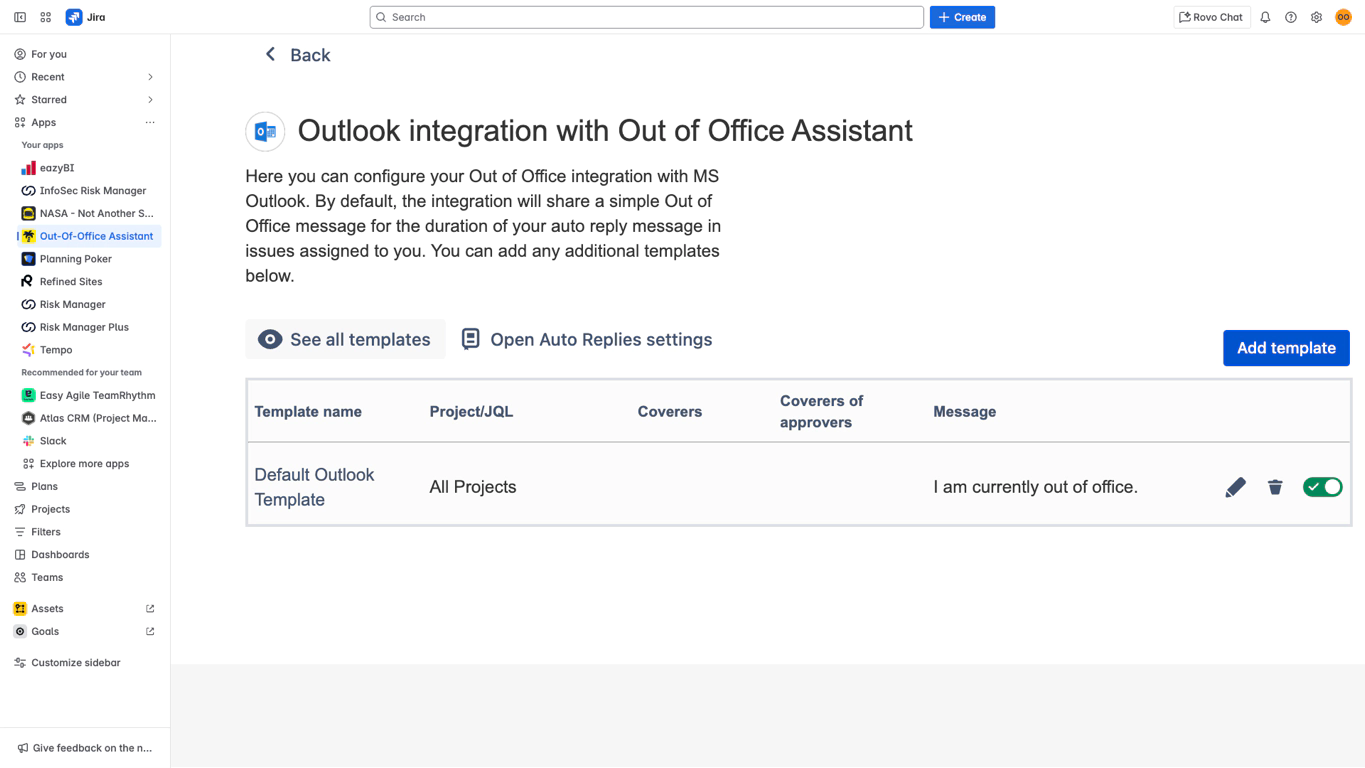Click See all templates eye button
Screen dimensions: 1365x768
[x=345, y=340]
